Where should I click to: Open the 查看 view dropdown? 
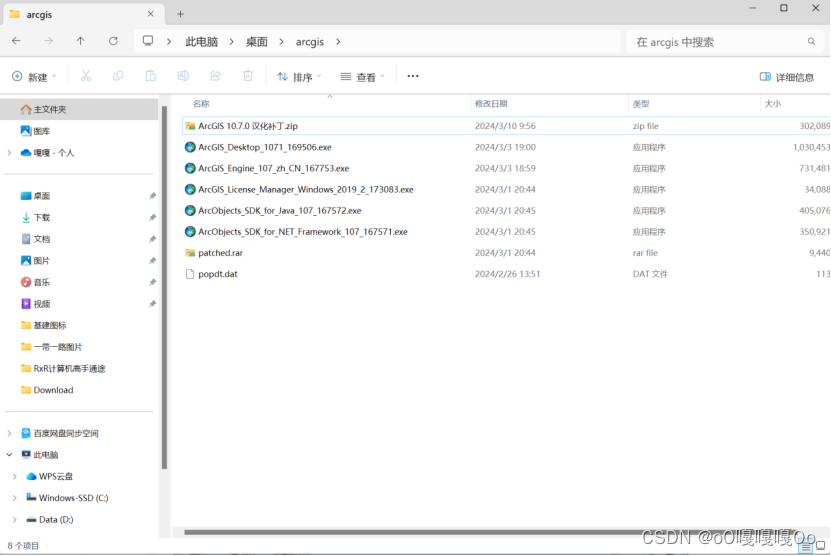point(363,77)
